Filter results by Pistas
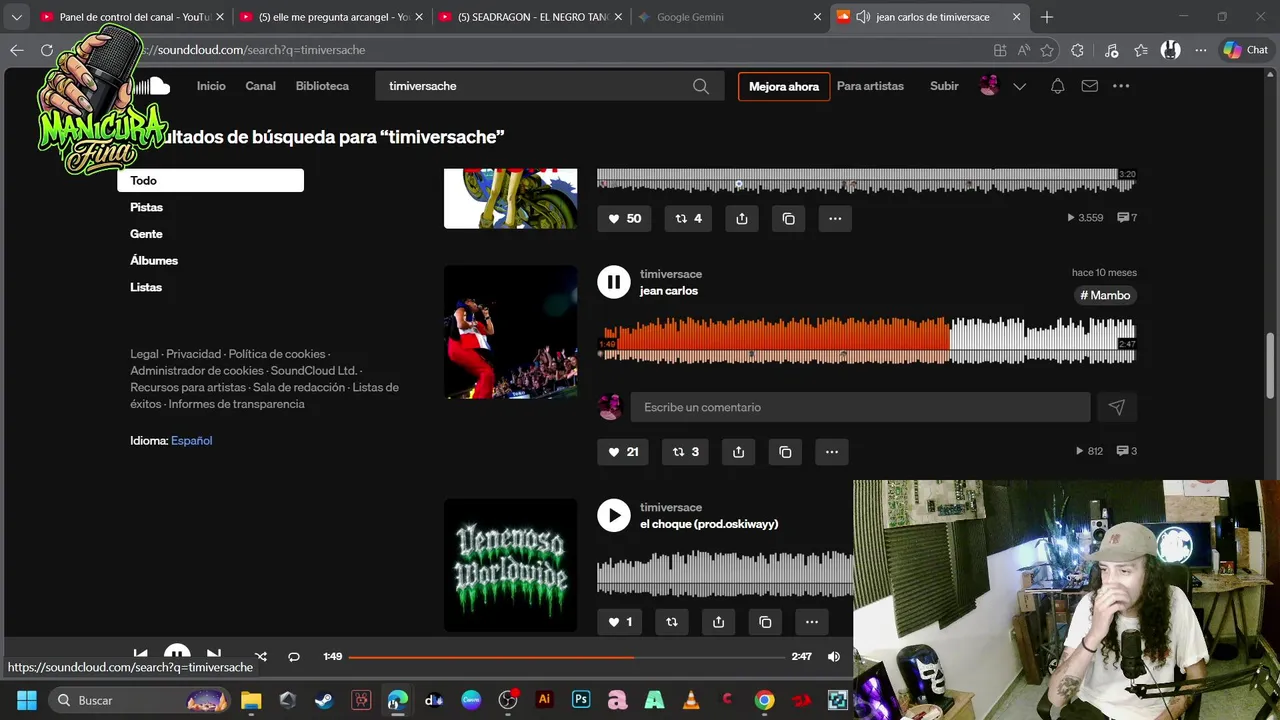The height and width of the screenshot is (720, 1280). click(146, 207)
